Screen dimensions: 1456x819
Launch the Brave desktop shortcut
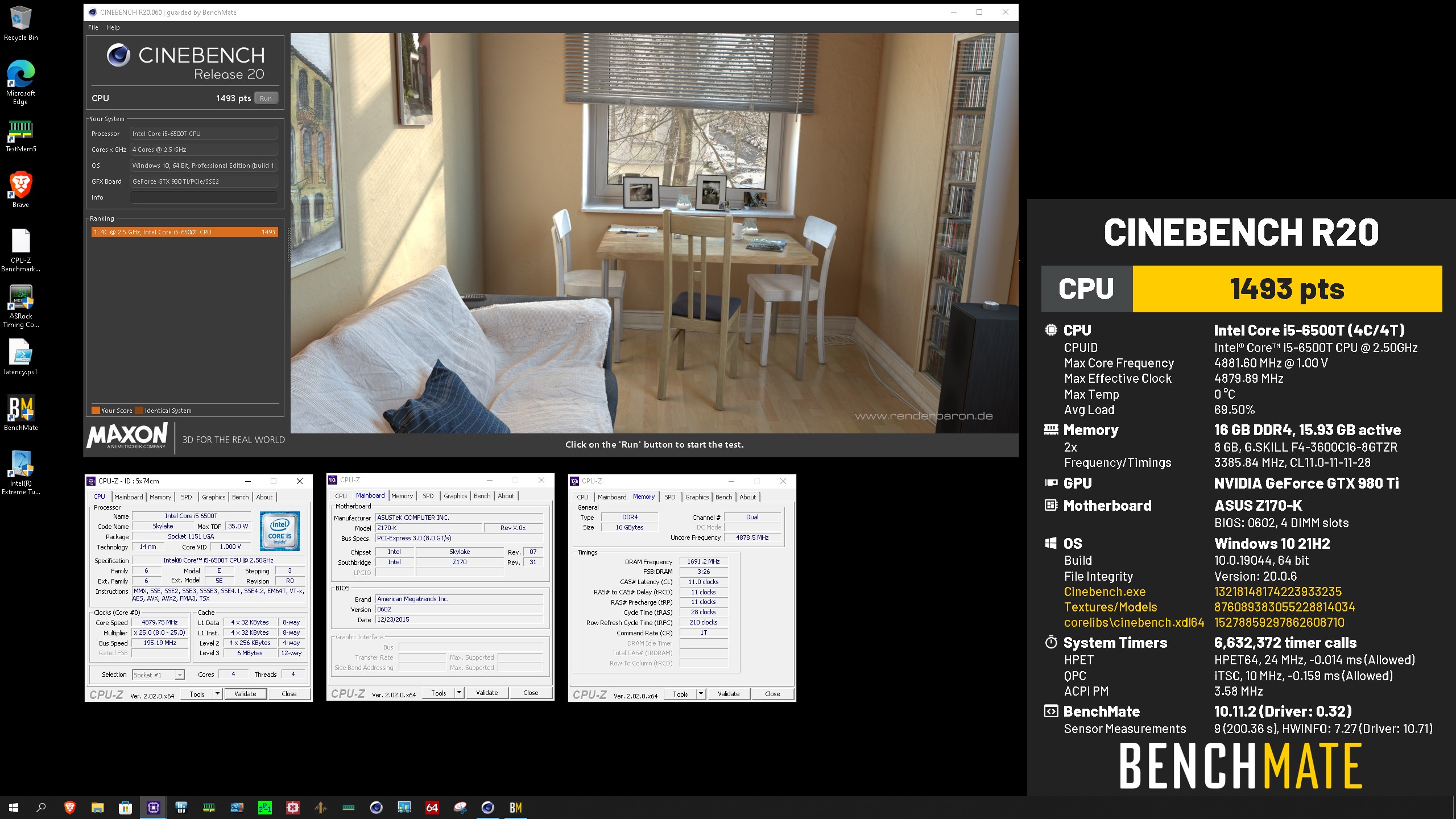click(x=20, y=190)
